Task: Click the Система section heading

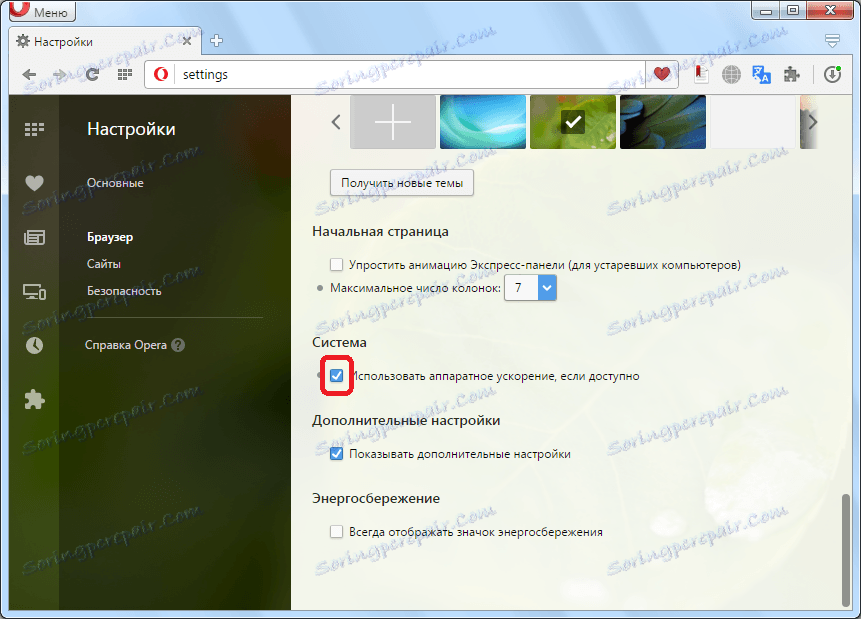Action: click(x=339, y=342)
